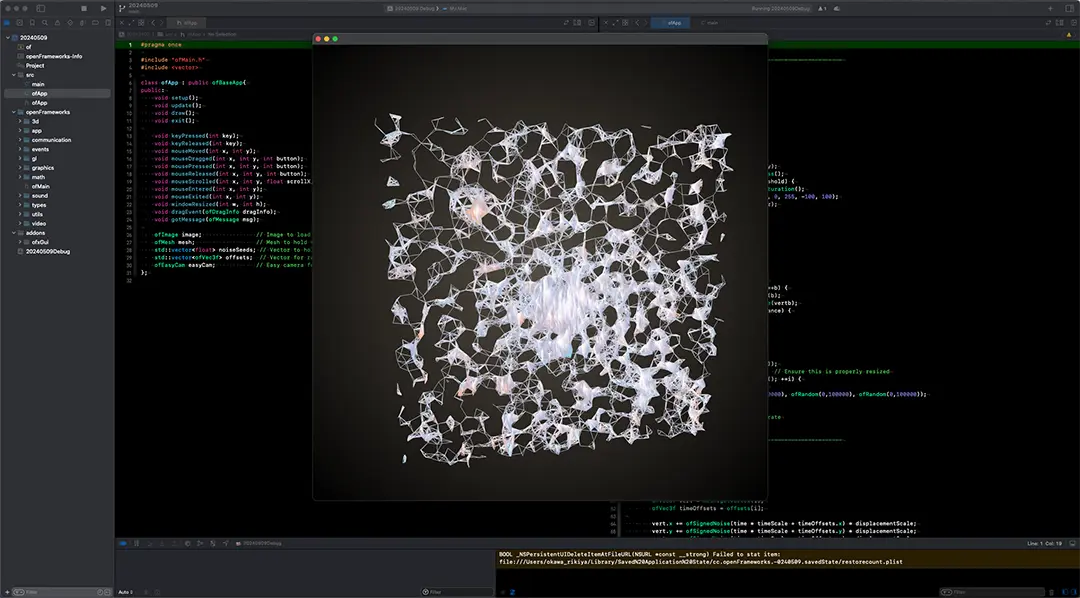Click the plus Library button in toolbar

[x=1050, y=8]
